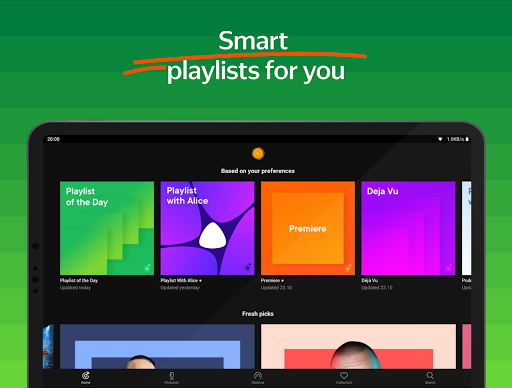Click music note badge on Playlist of the Day

point(147,268)
